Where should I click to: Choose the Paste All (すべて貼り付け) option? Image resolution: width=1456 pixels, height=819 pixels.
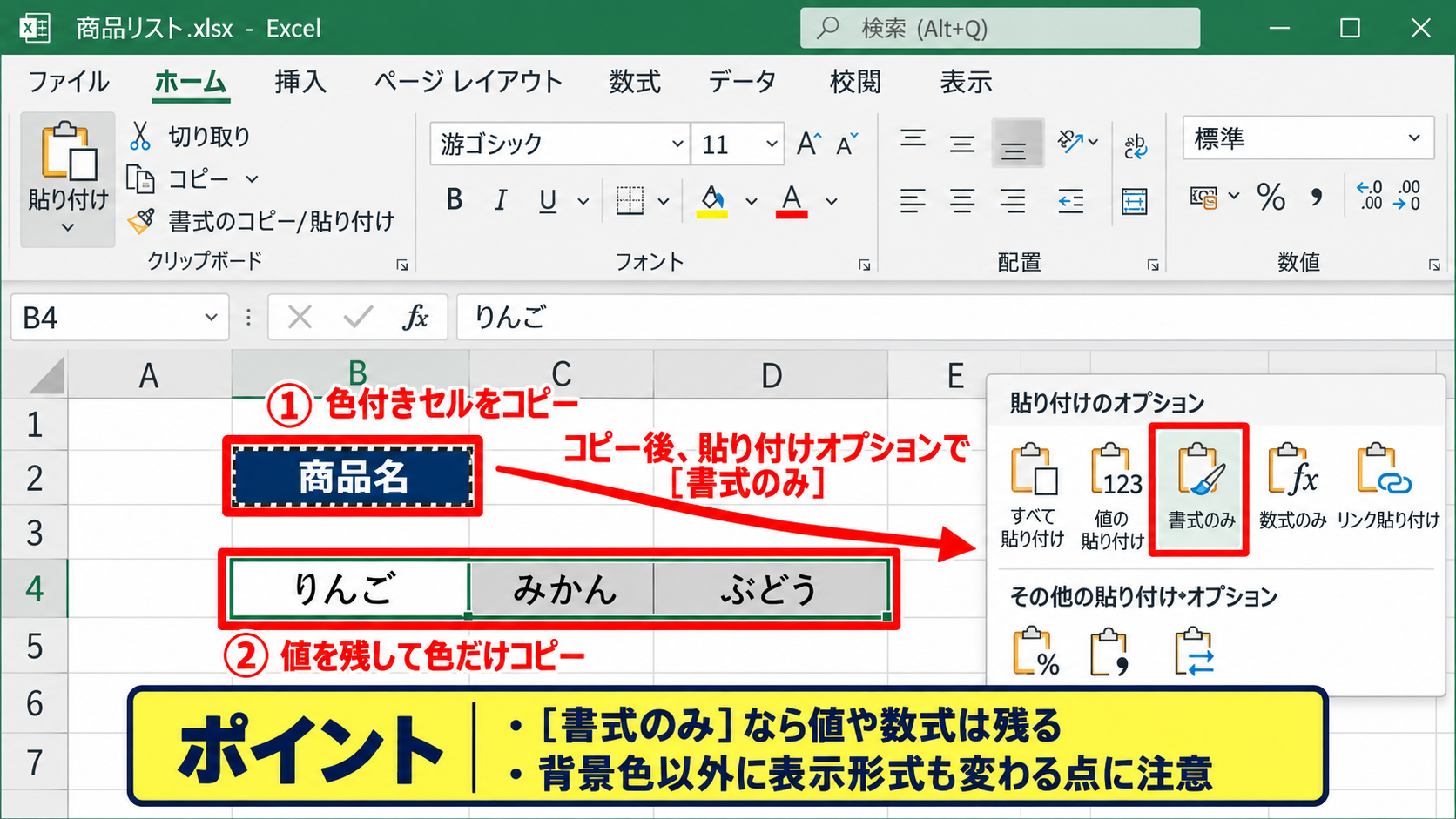pyautogui.click(x=1033, y=496)
